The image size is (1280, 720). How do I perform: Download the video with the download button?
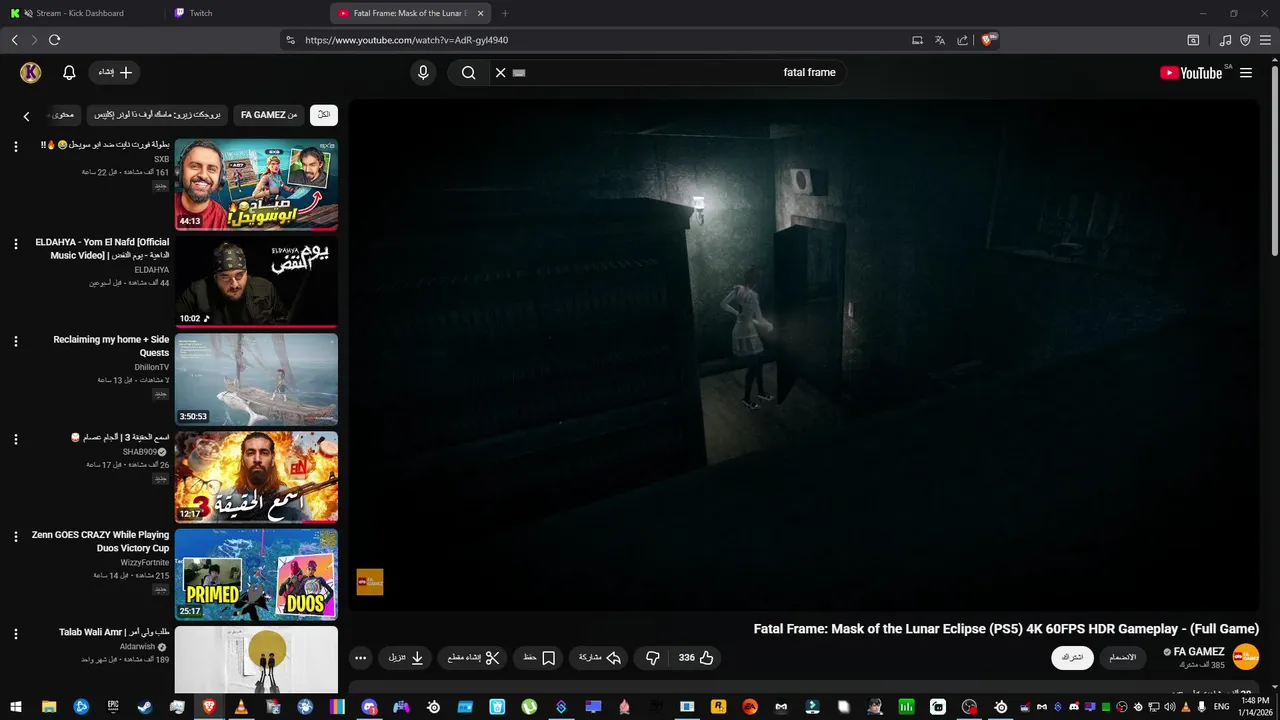click(x=406, y=658)
